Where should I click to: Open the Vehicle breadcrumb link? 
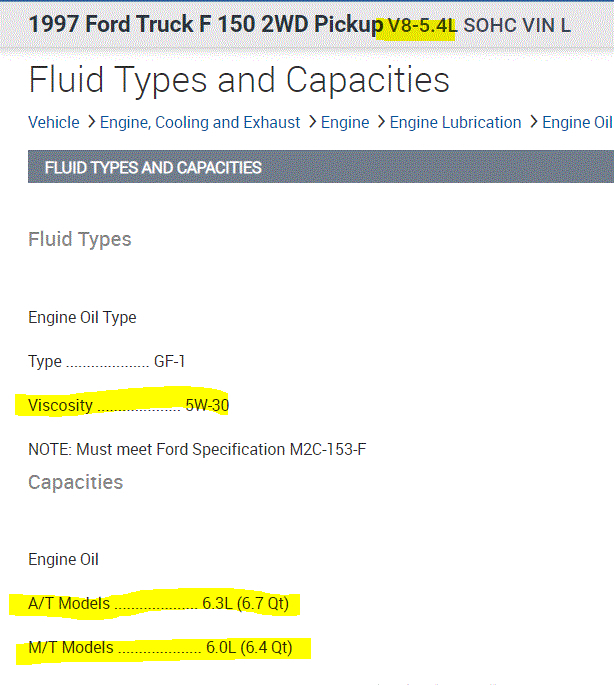pos(54,123)
